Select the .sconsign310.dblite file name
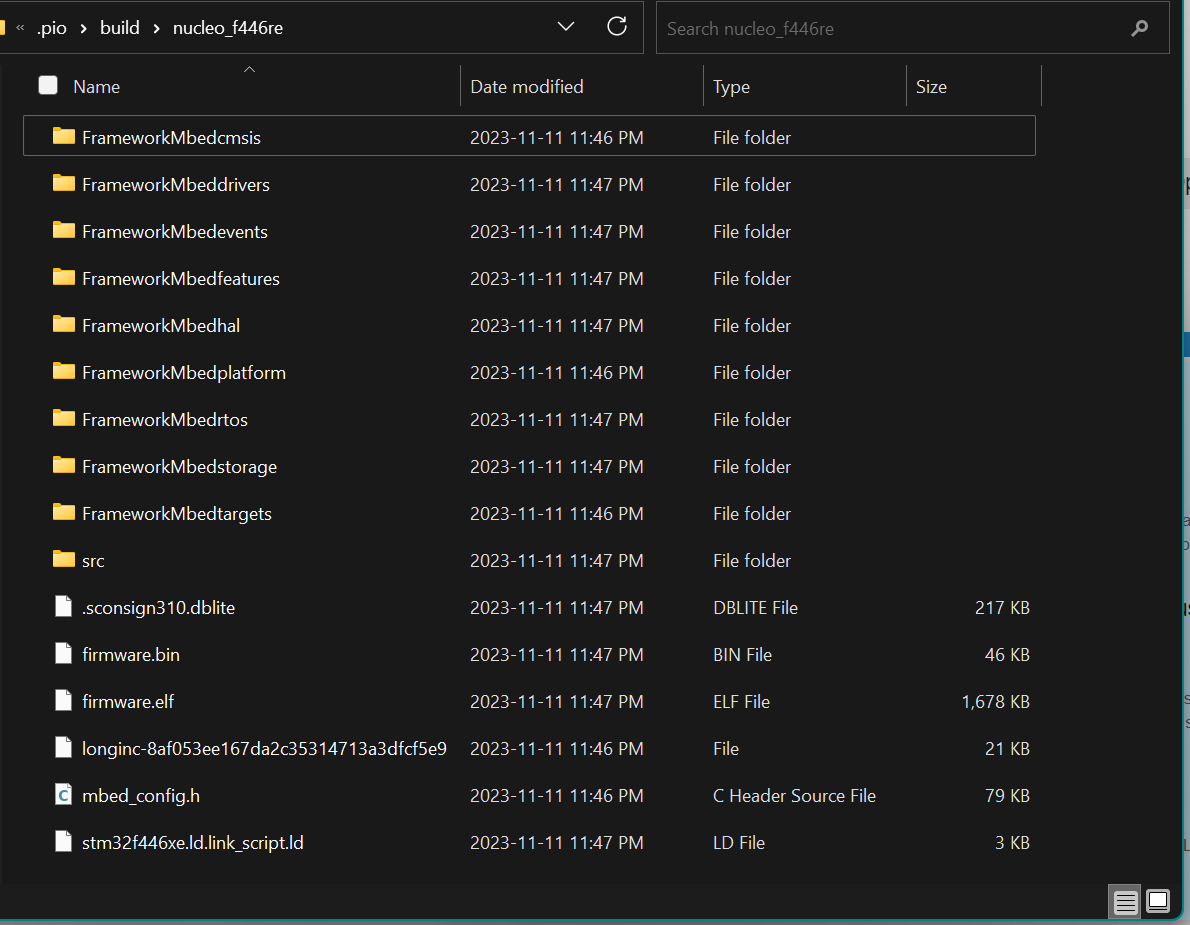Screen dimensions: 1190x925 [x=159, y=608]
